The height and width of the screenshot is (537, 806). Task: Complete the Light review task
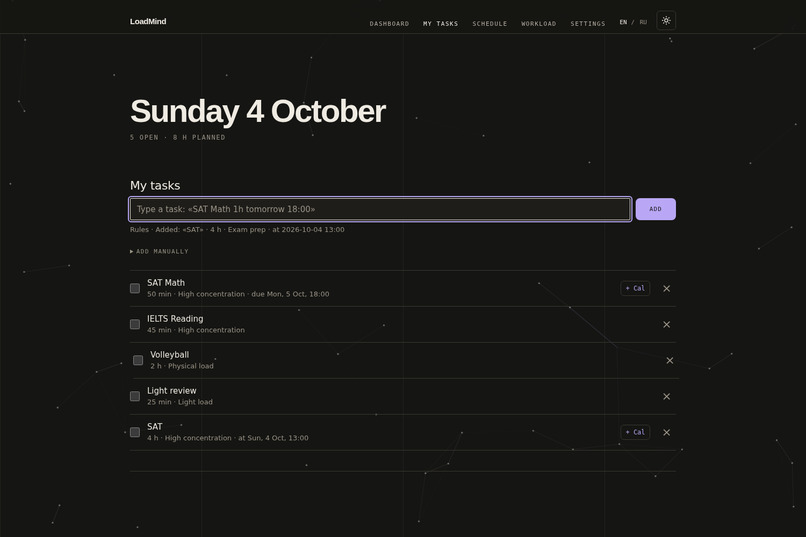(x=135, y=396)
